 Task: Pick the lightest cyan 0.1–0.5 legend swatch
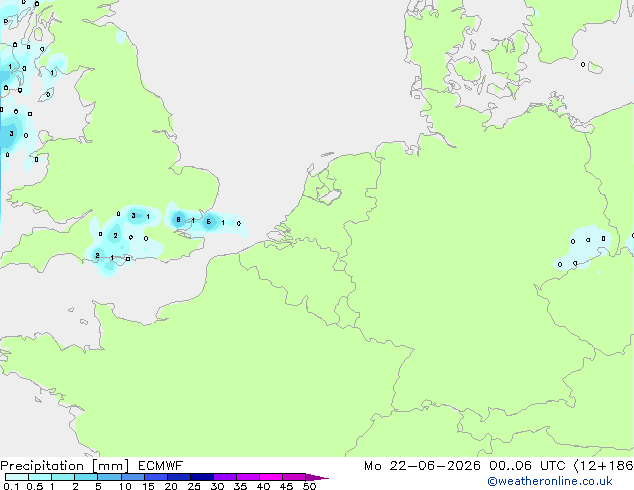pos(17,477)
